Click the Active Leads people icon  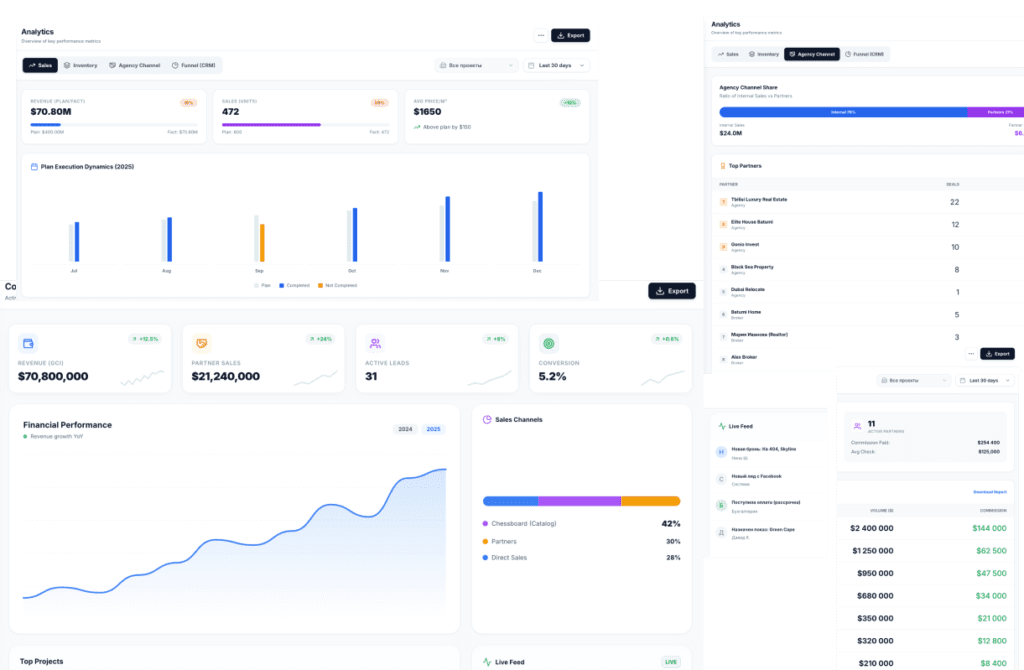click(x=375, y=343)
